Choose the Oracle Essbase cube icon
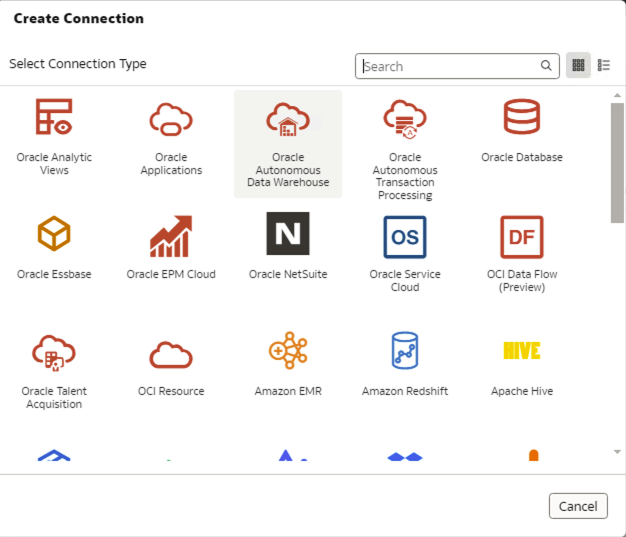626x537 pixels. pyautogui.click(x=54, y=235)
